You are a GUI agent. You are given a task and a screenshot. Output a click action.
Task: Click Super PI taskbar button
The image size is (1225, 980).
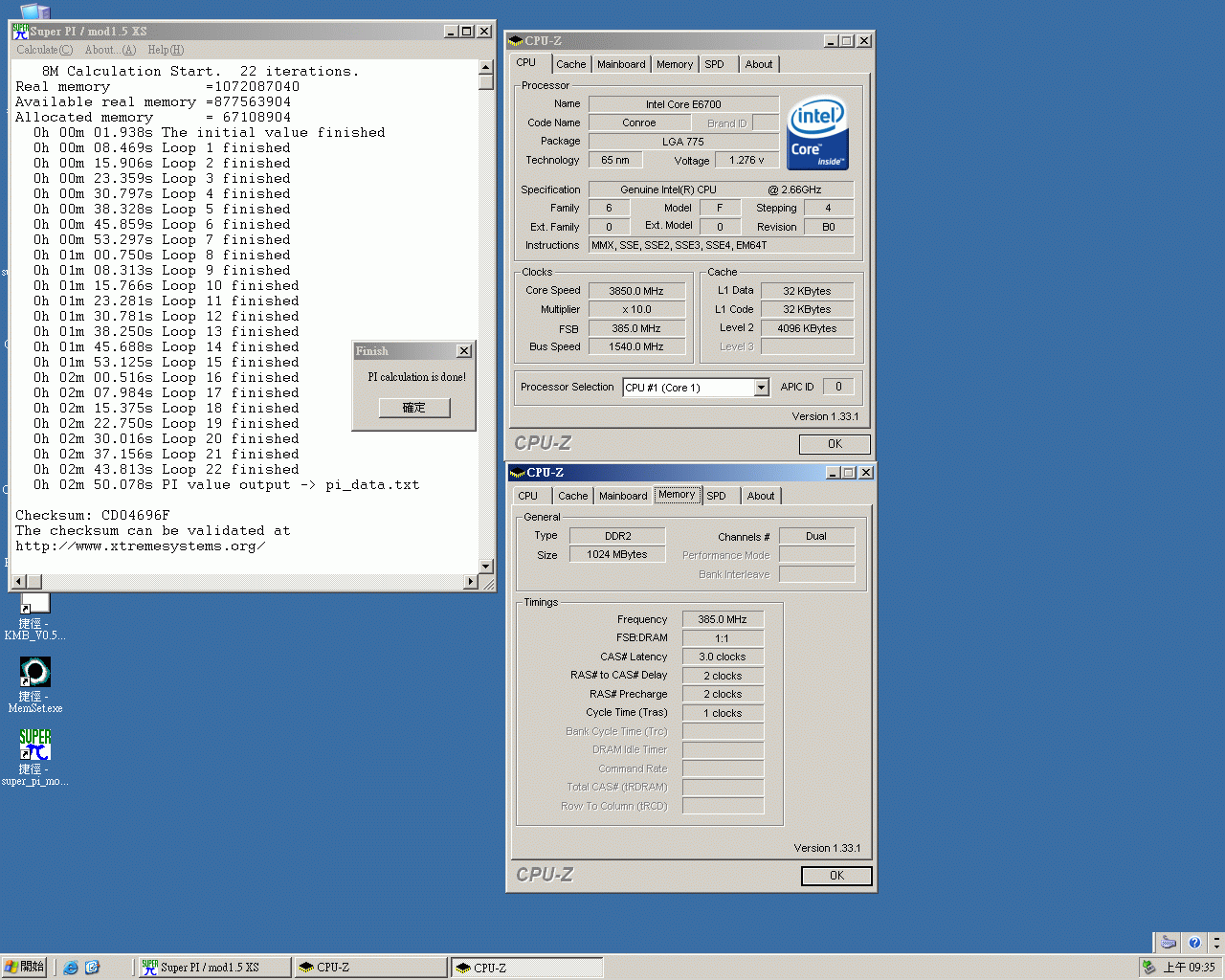point(214,968)
